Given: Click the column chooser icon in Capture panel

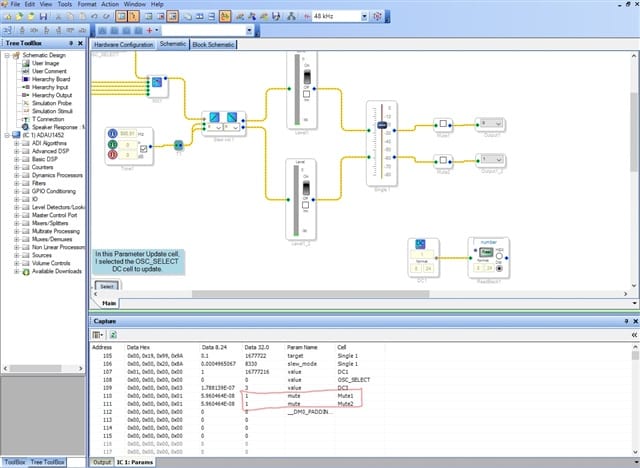Looking at the screenshot, I should tap(98, 335).
